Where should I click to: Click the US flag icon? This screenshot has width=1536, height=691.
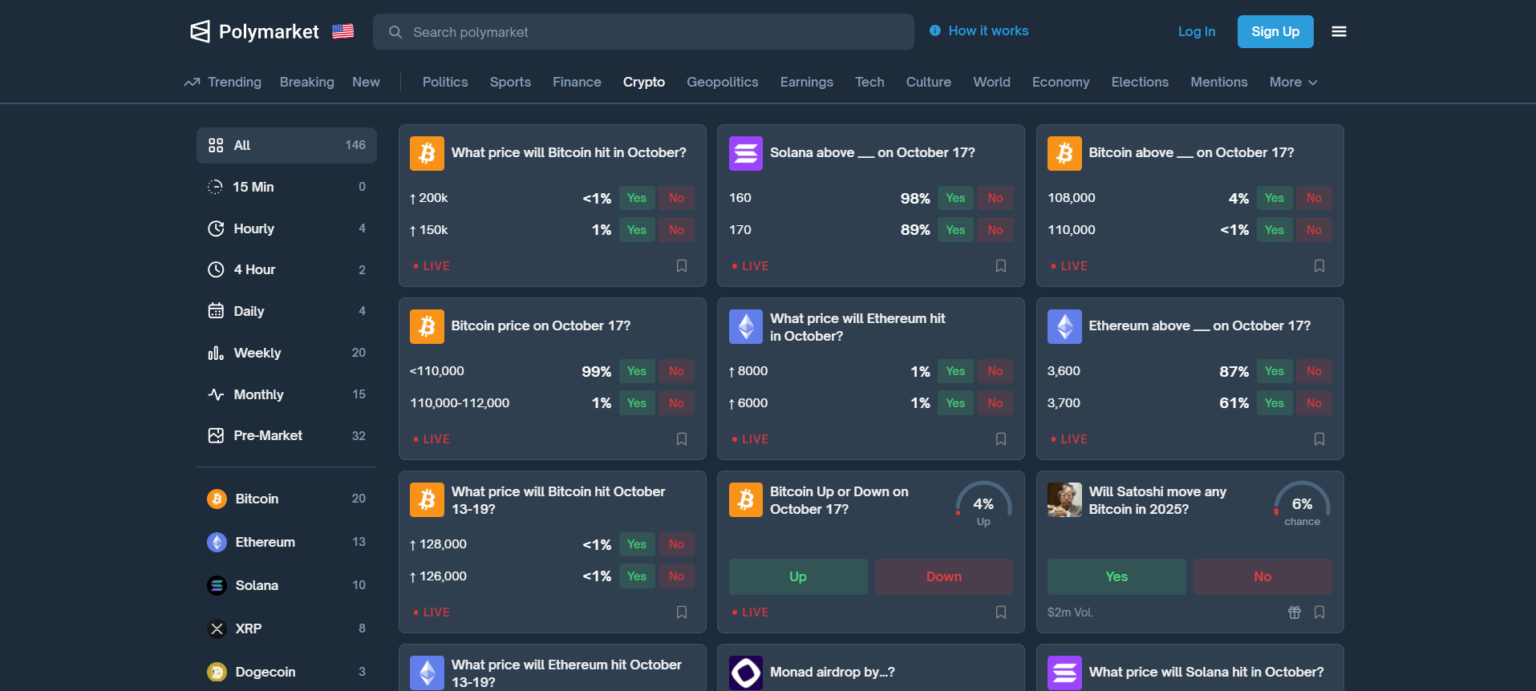(343, 32)
